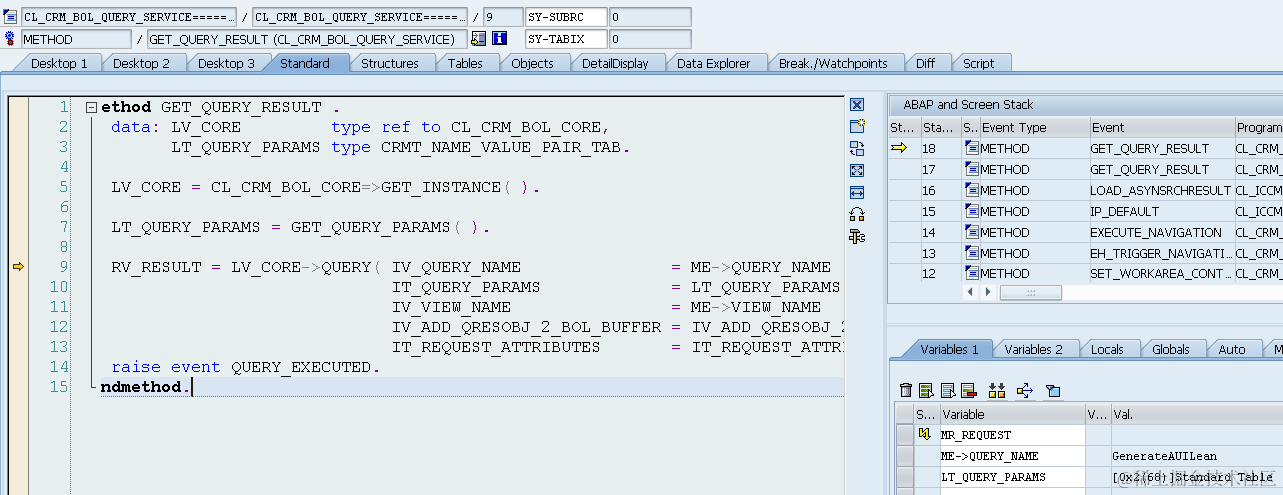The width and height of the screenshot is (1283, 495).
Task: Select stack row SET_WORKAREA_CONT...
Action: click(x=1085, y=273)
